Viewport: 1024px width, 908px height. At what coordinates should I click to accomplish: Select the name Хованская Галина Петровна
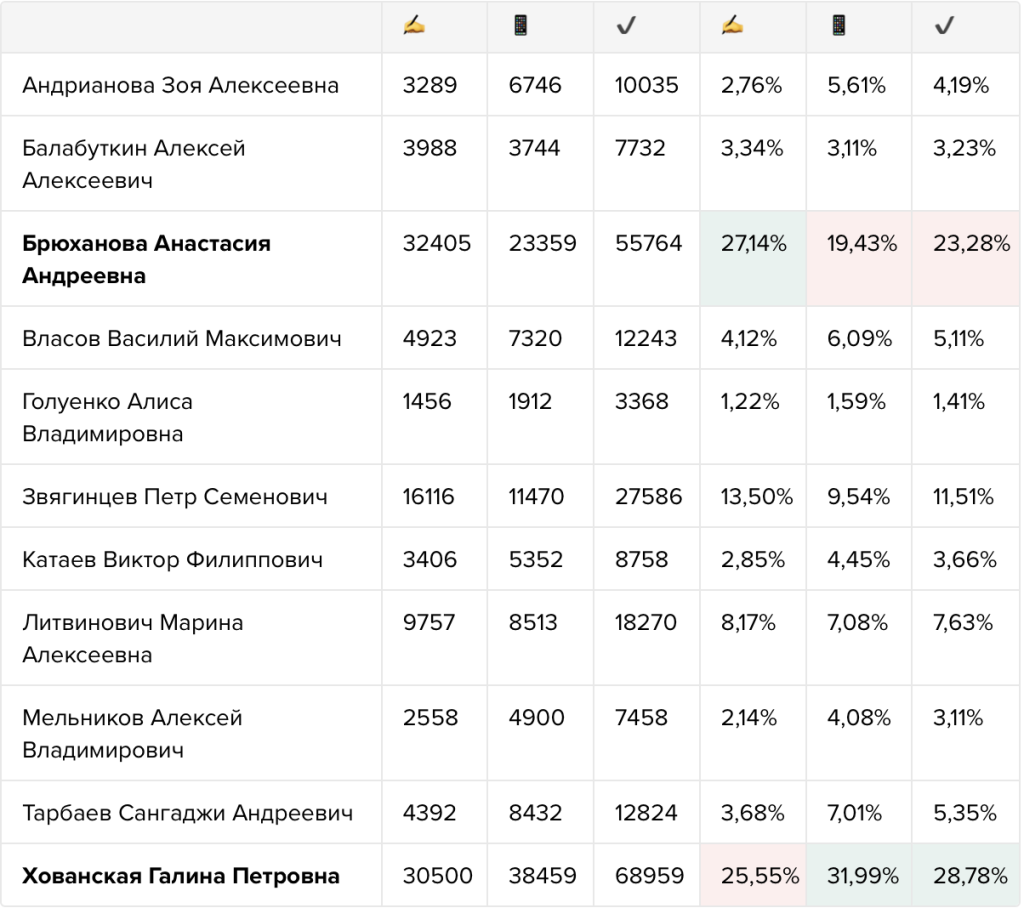(x=181, y=875)
